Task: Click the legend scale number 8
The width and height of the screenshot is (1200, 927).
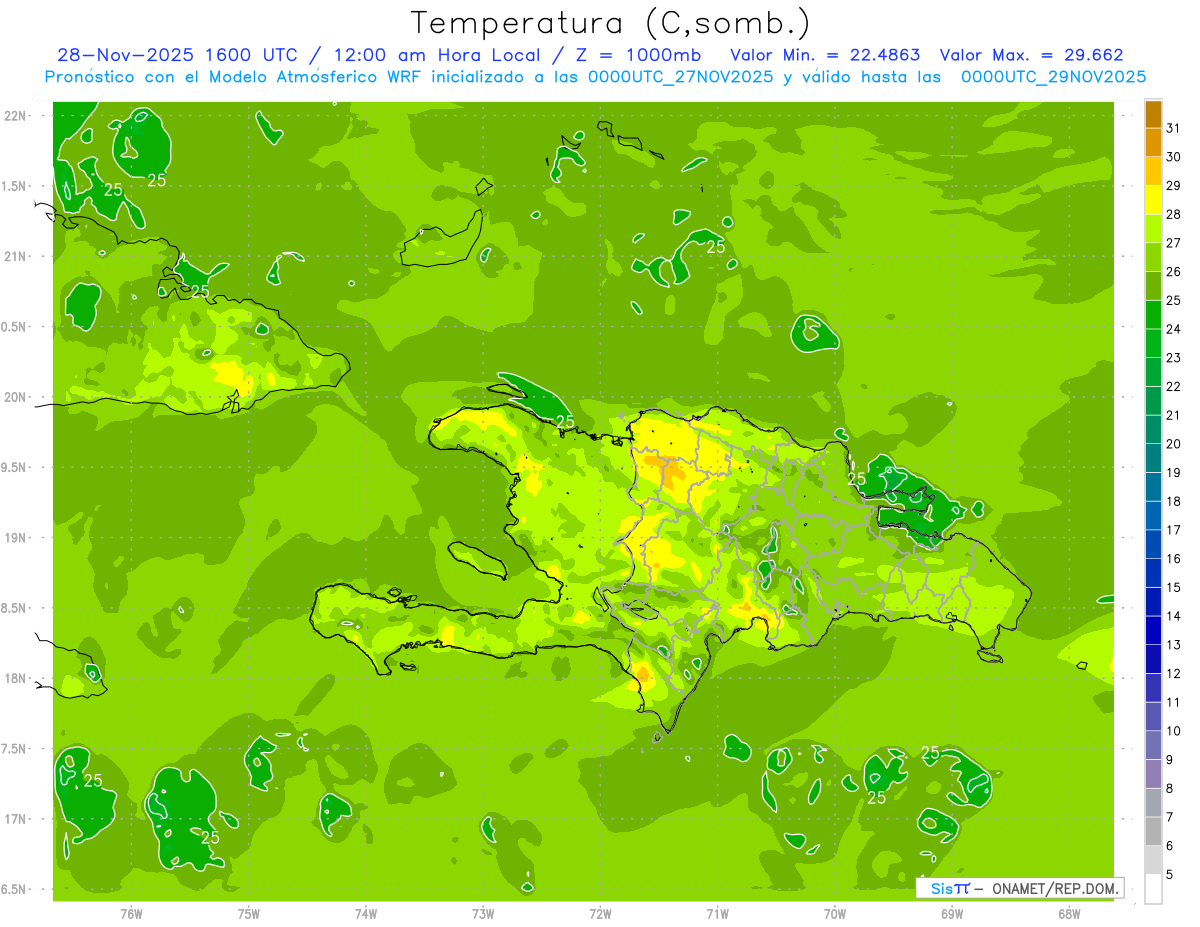Action: [x=1172, y=789]
